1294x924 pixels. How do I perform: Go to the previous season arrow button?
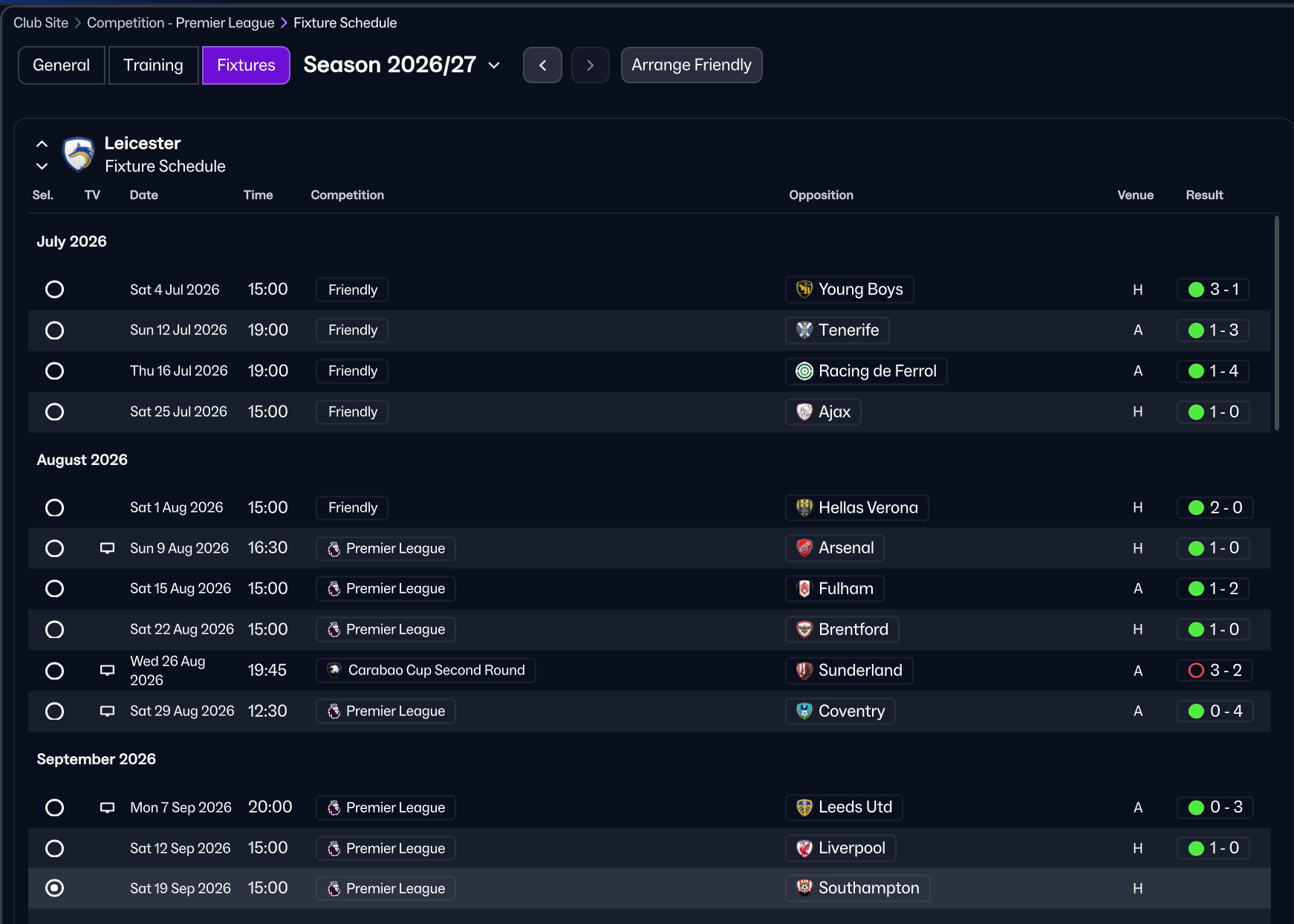pyautogui.click(x=542, y=65)
